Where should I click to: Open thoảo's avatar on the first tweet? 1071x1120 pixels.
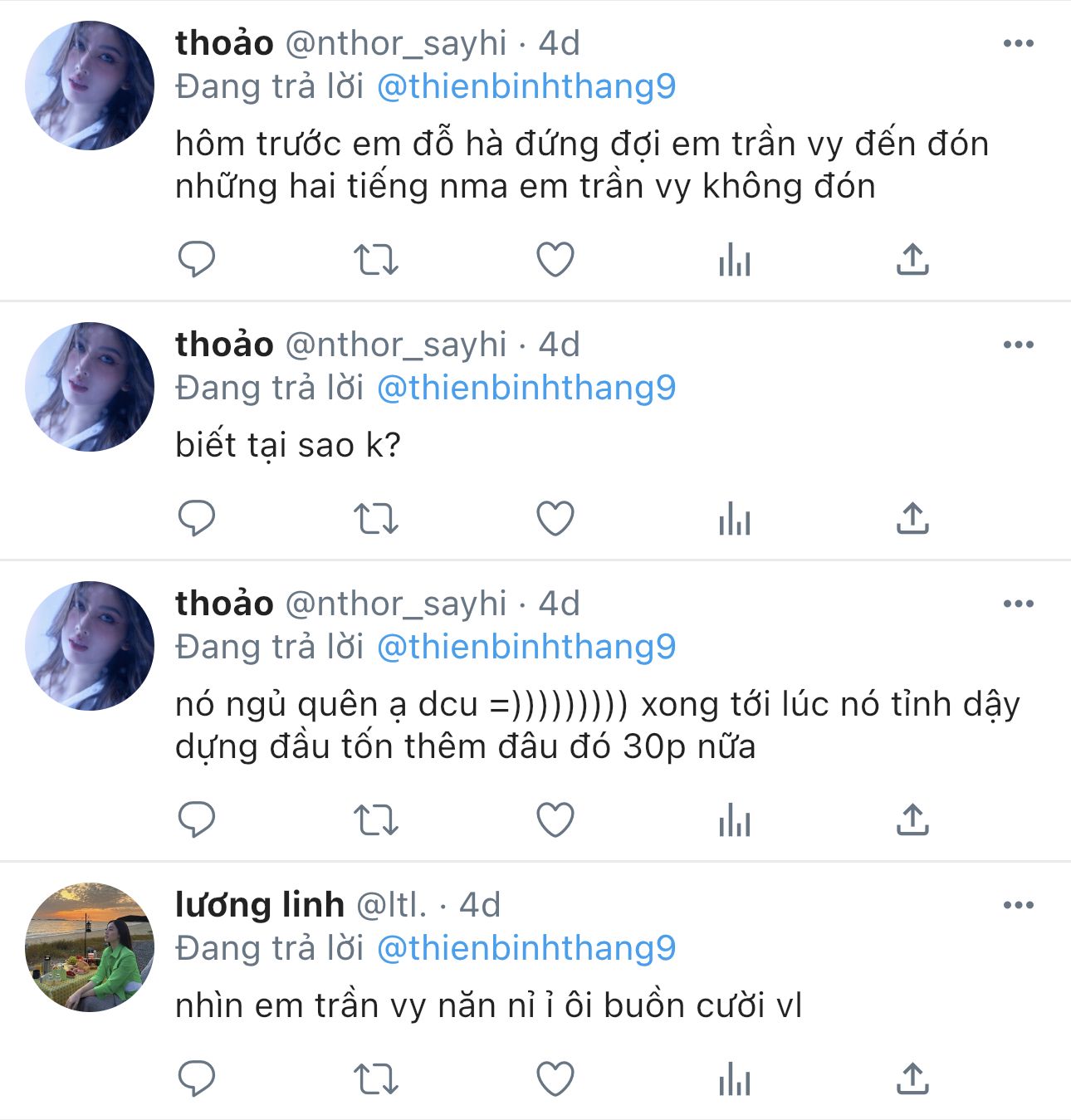tap(90, 86)
